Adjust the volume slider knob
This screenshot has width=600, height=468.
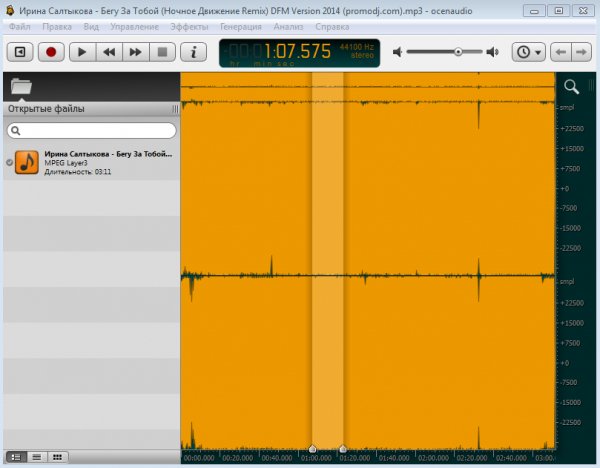pyautogui.click(x=458, y=52)
